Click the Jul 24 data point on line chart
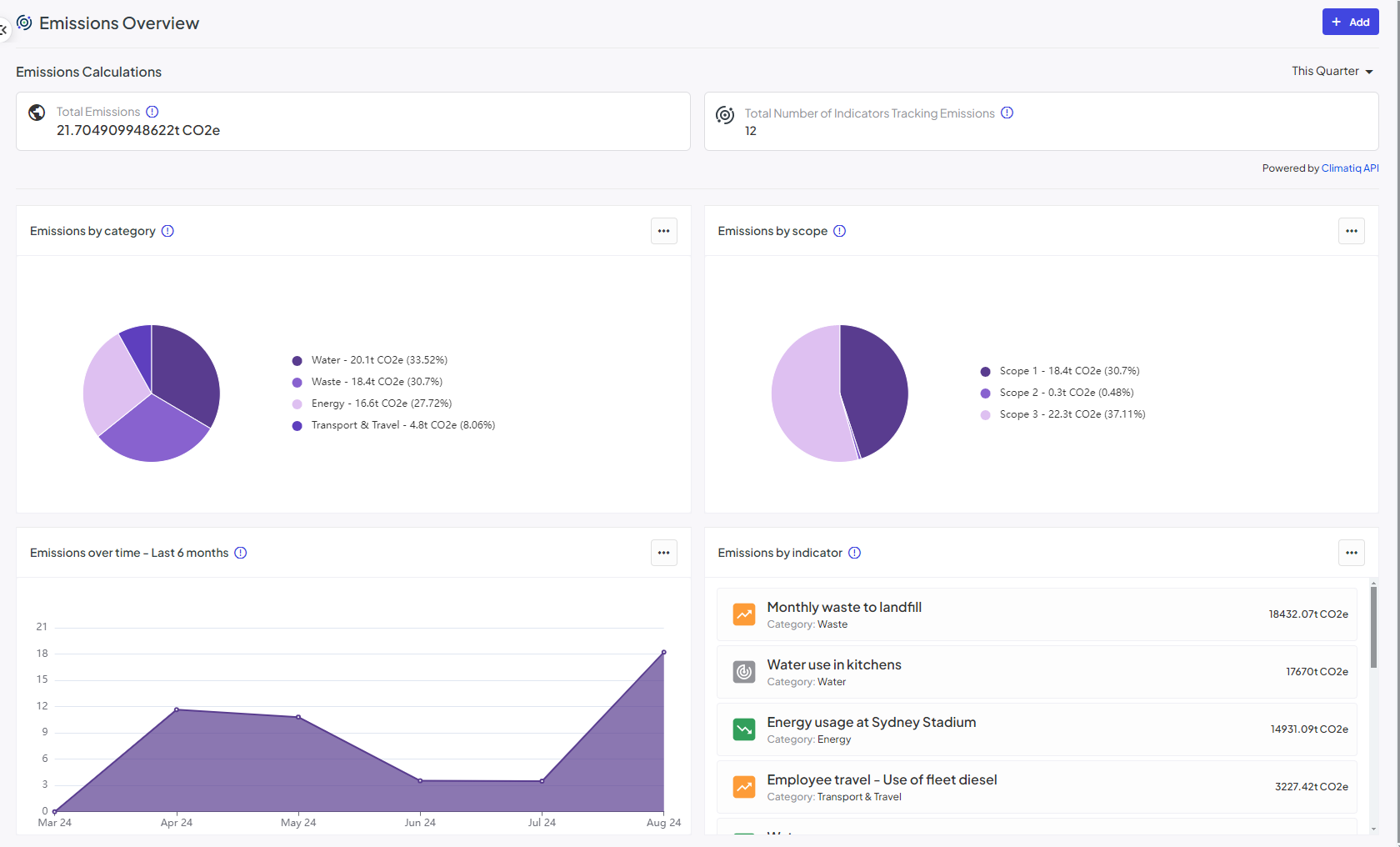 [542, 781]
